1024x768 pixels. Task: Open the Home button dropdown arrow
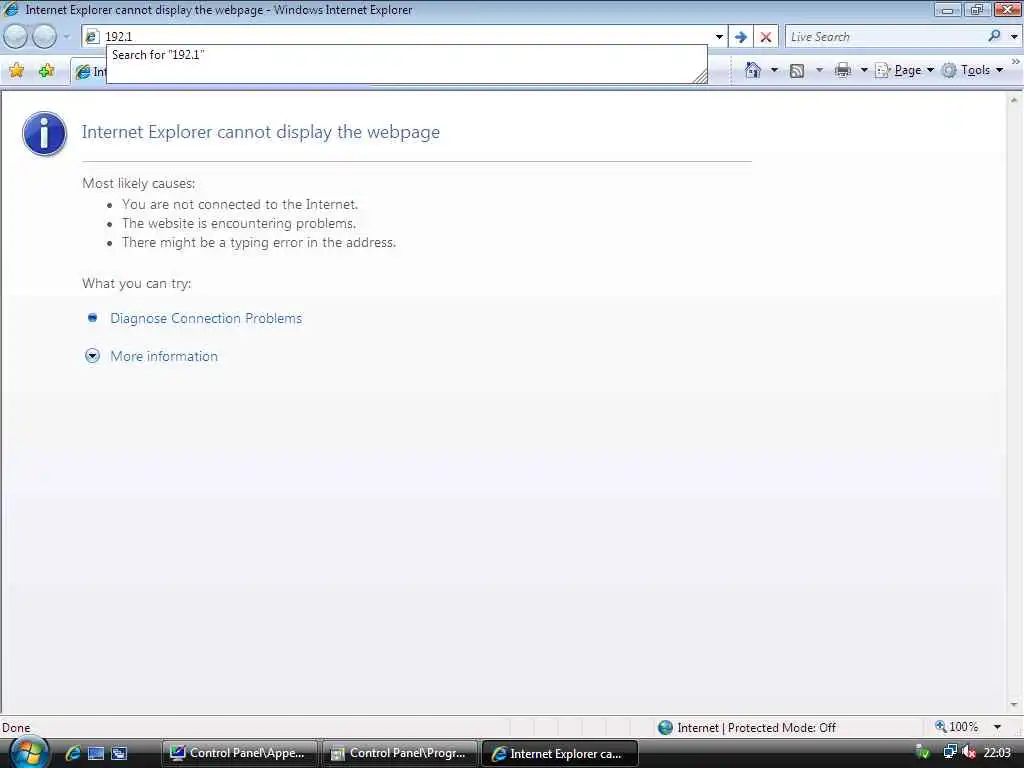(775, 70)
